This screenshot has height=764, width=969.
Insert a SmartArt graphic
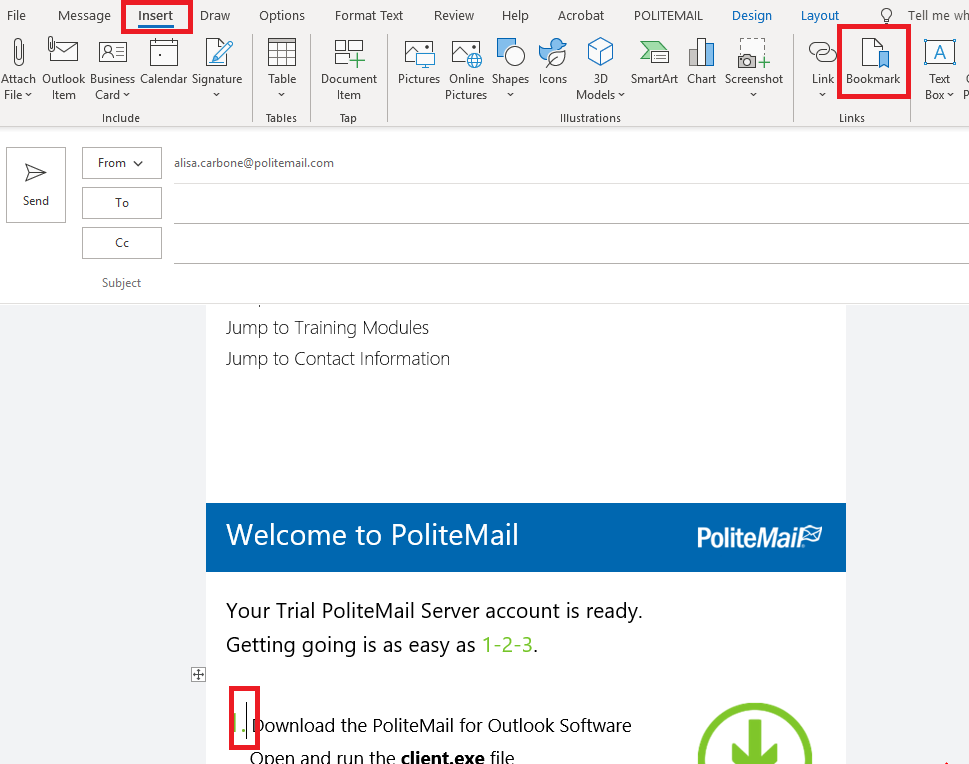(x=654, y=62)
